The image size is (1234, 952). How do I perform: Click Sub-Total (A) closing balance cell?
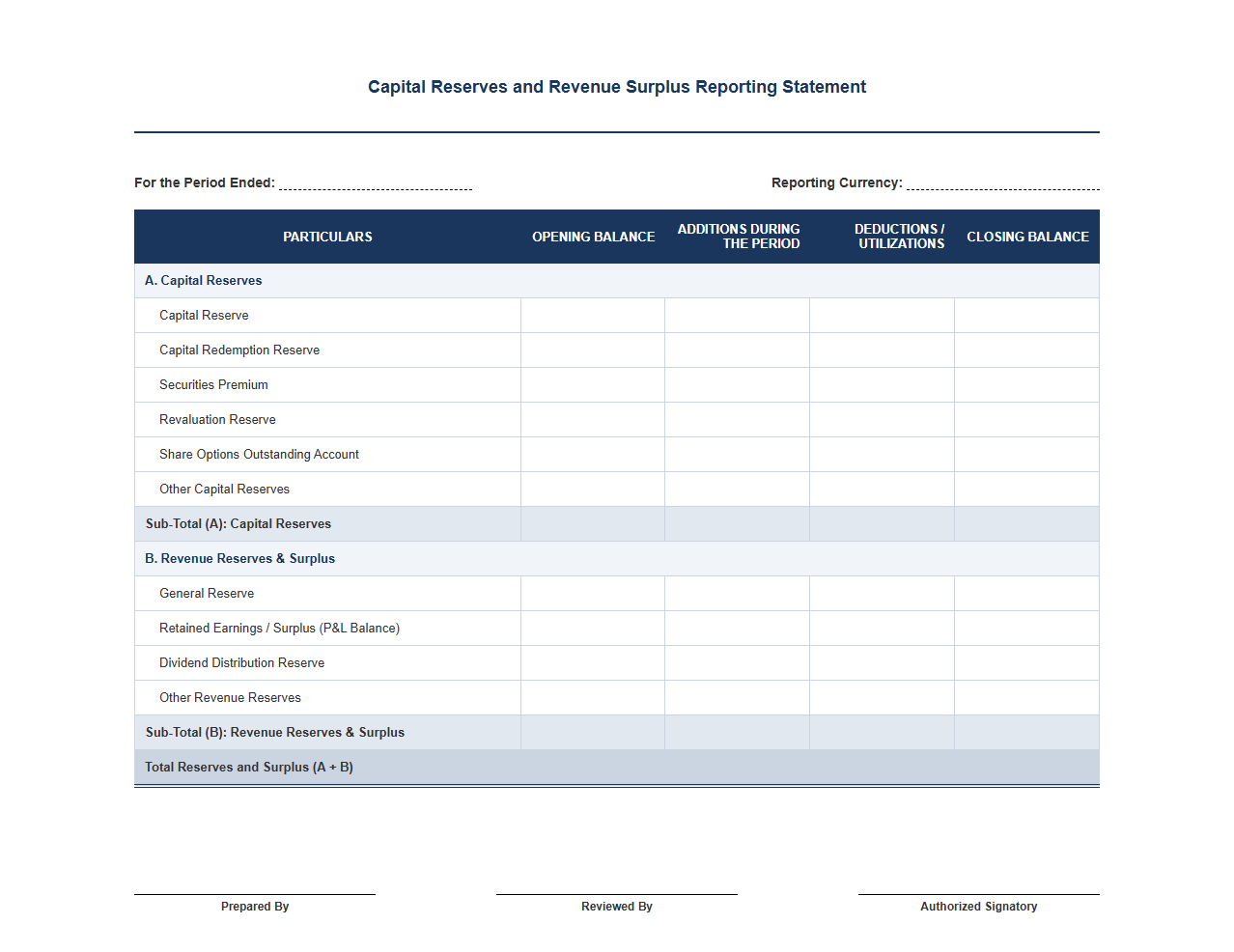(1027, 524)
